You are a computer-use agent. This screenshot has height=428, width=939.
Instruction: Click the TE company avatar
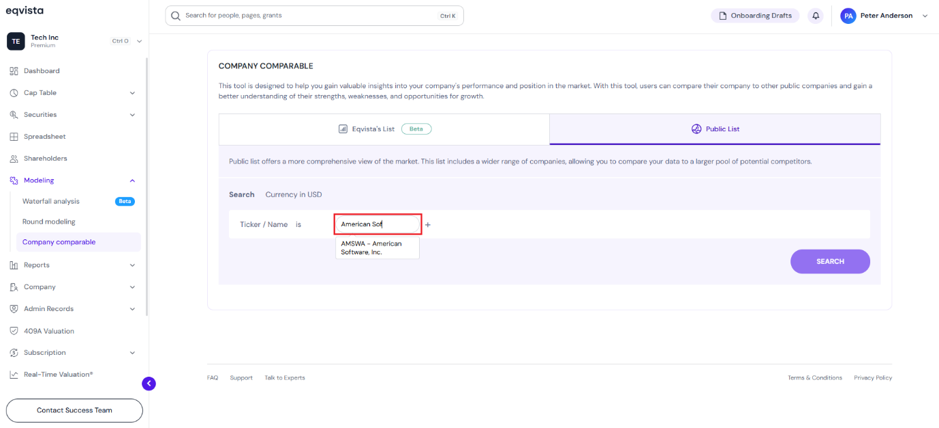tap(16, 41)
